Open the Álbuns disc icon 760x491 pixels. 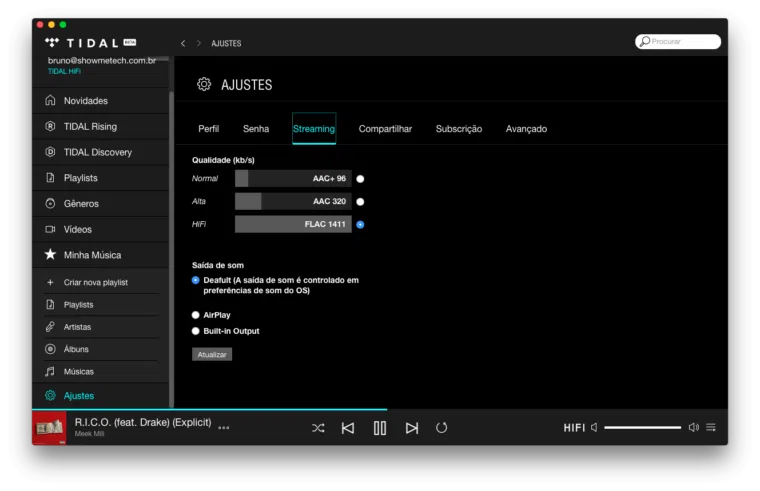click(50, 349)
